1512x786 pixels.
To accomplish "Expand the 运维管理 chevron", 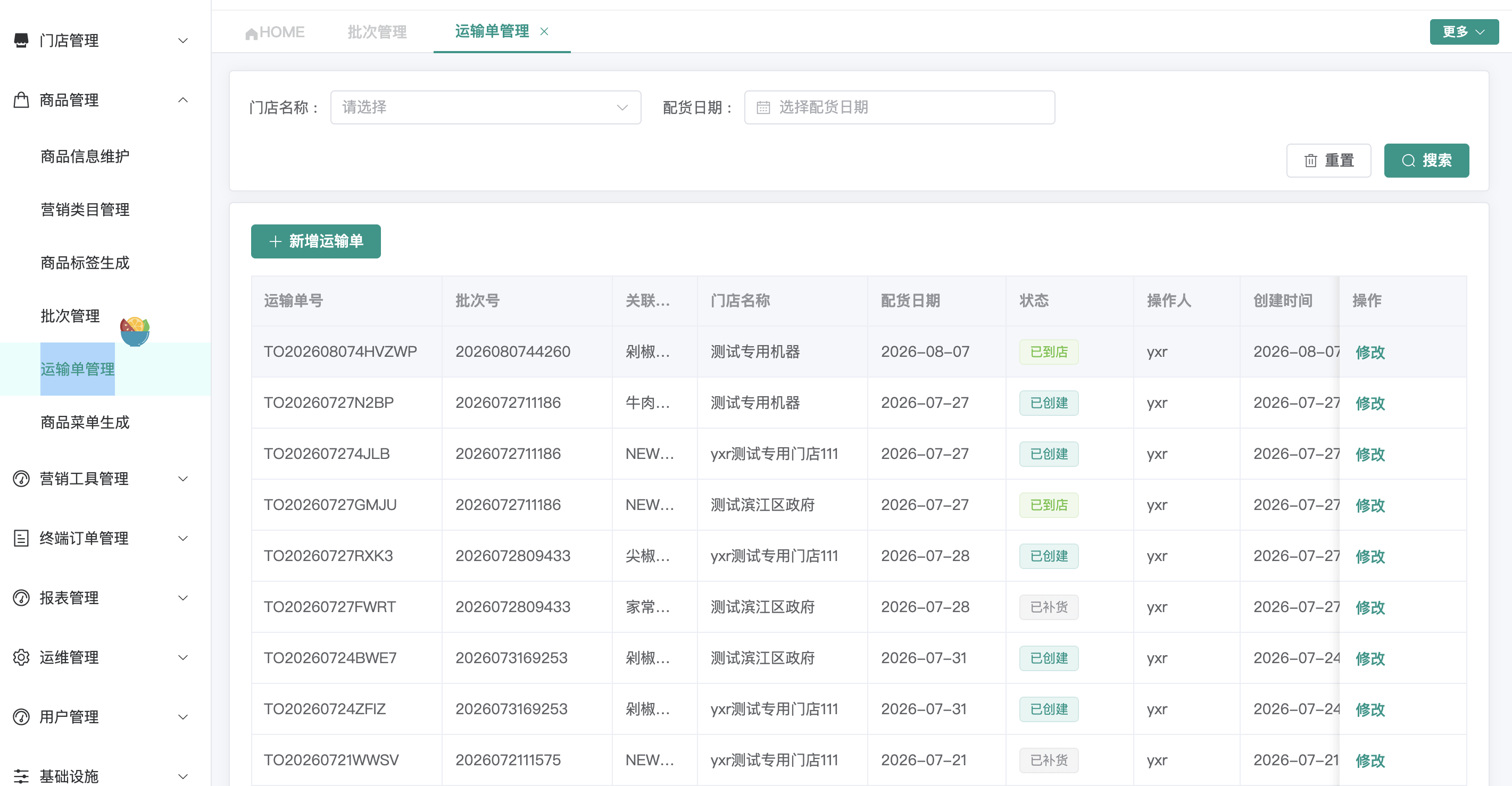I will coord(183,657).
